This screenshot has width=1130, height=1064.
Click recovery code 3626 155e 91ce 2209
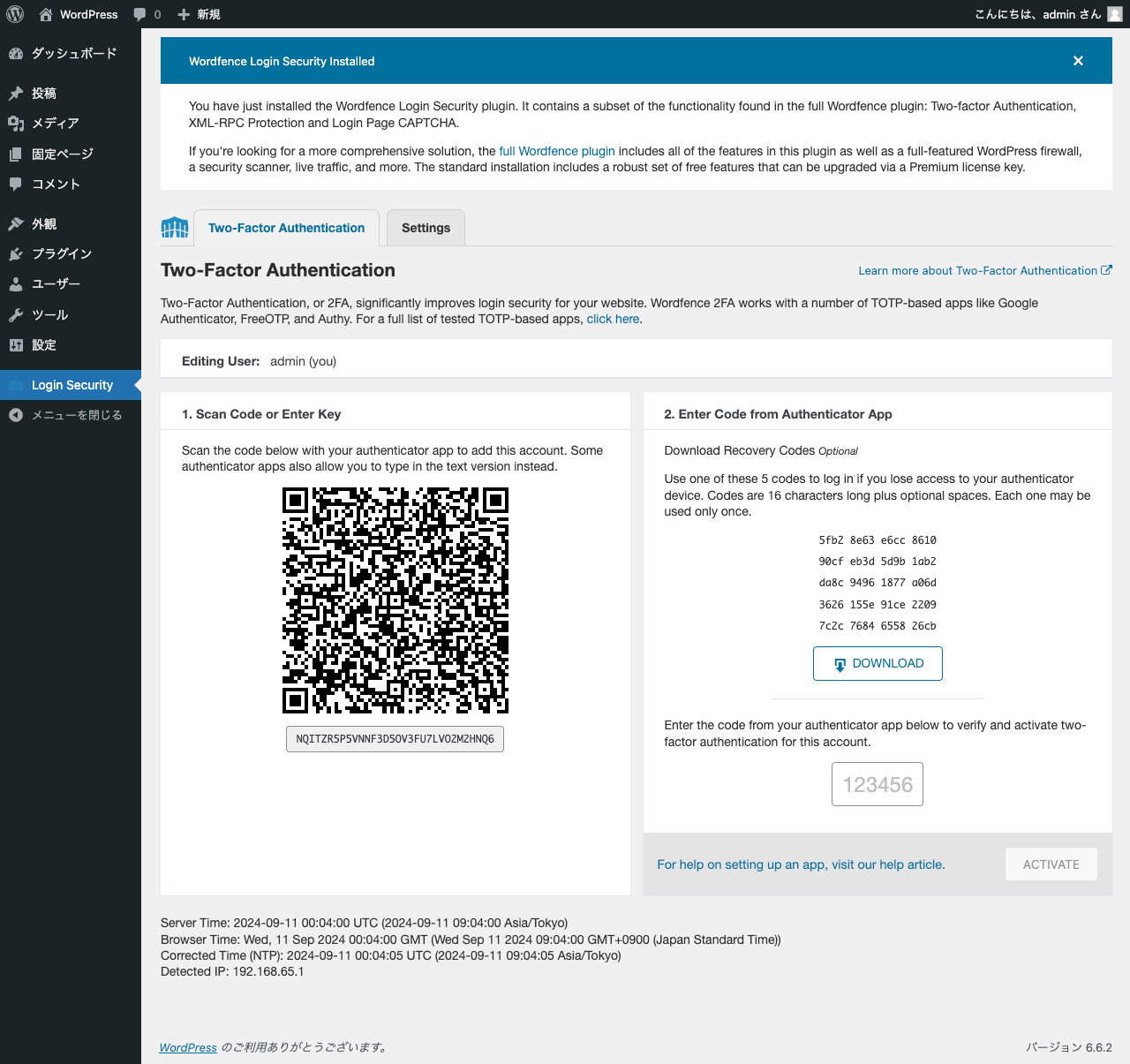point(878,605)
